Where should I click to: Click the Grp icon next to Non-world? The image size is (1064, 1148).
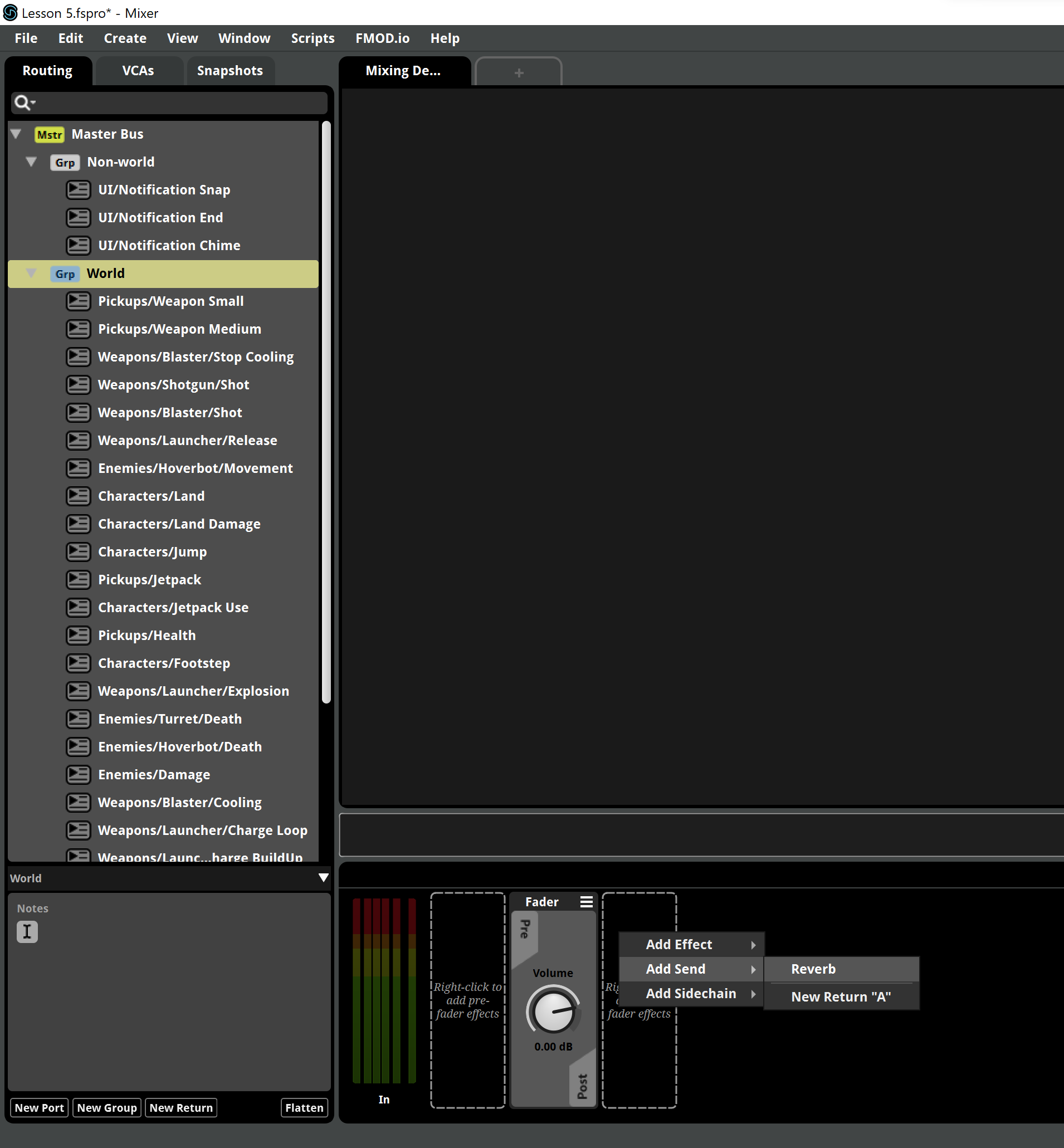tap(65, 162)
